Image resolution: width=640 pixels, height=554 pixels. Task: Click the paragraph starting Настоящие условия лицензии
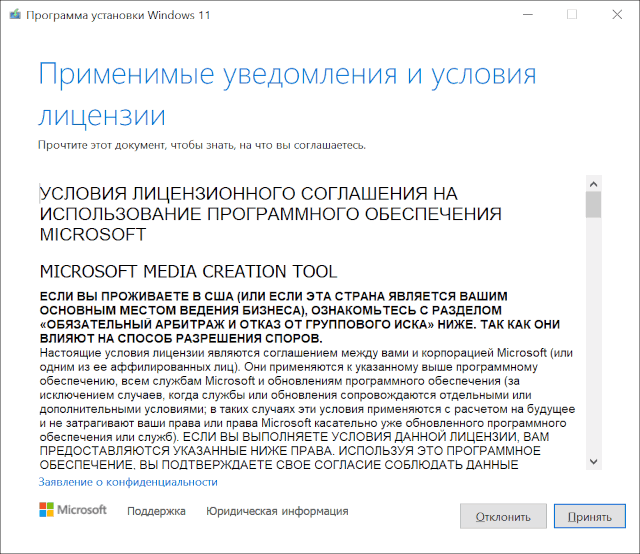pyautogui.click(x=307, y=408)
